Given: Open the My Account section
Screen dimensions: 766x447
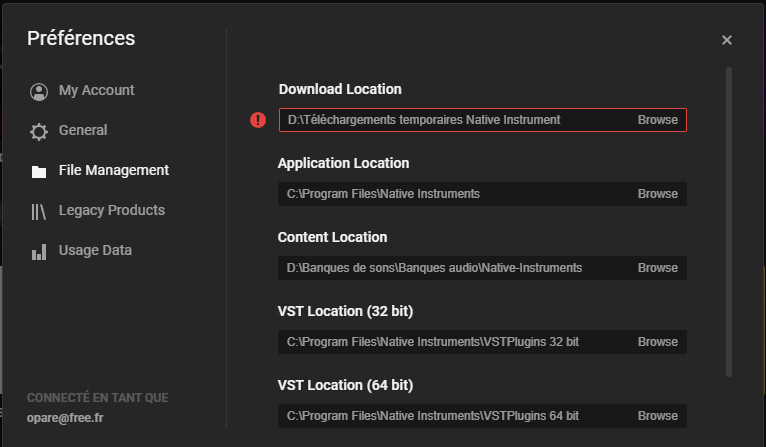Looking at the screenshot, I should point(96,91).
